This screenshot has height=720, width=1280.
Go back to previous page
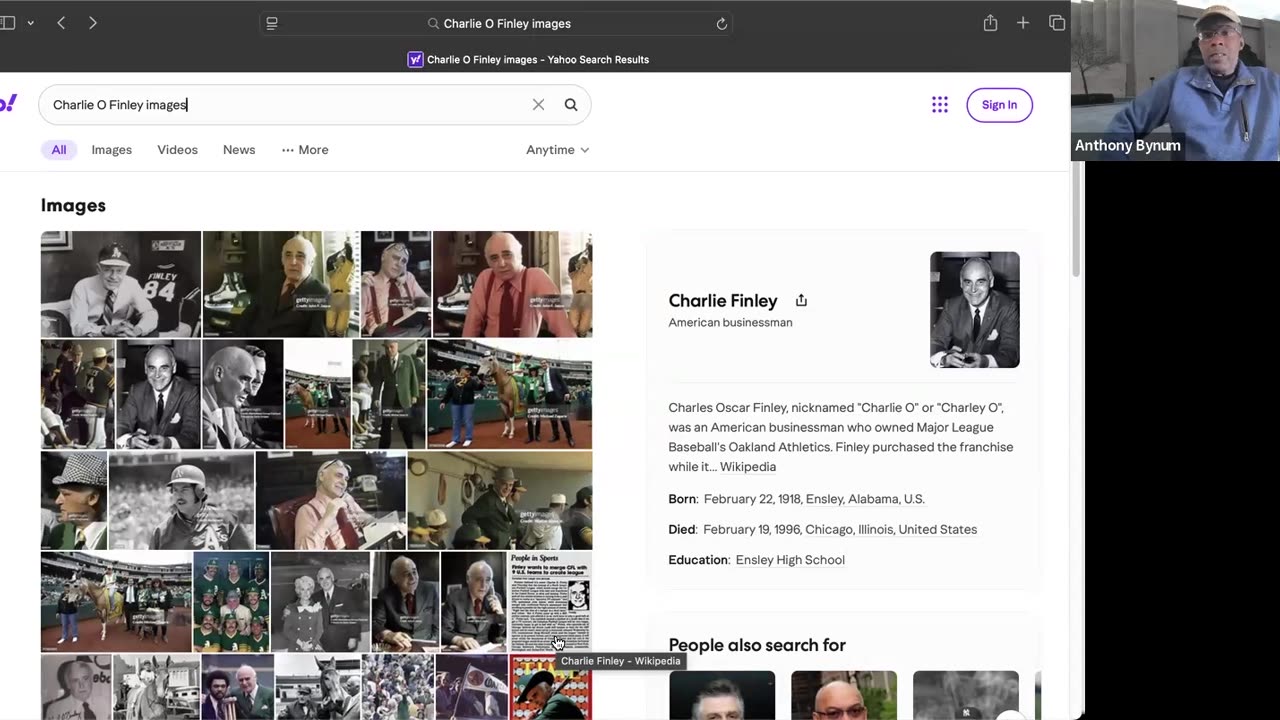tap(61, 23)
